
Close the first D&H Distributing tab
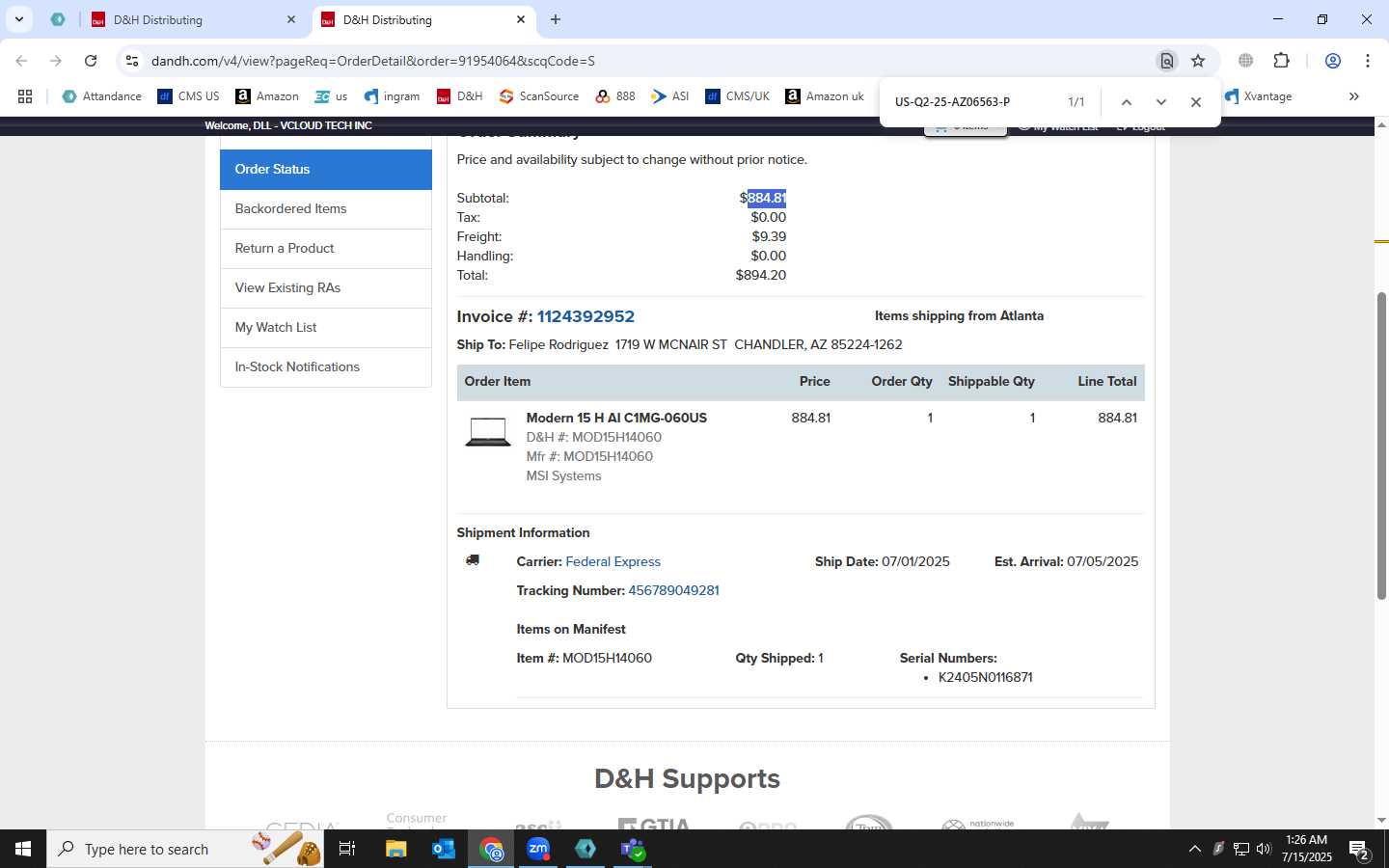point(291,19)
